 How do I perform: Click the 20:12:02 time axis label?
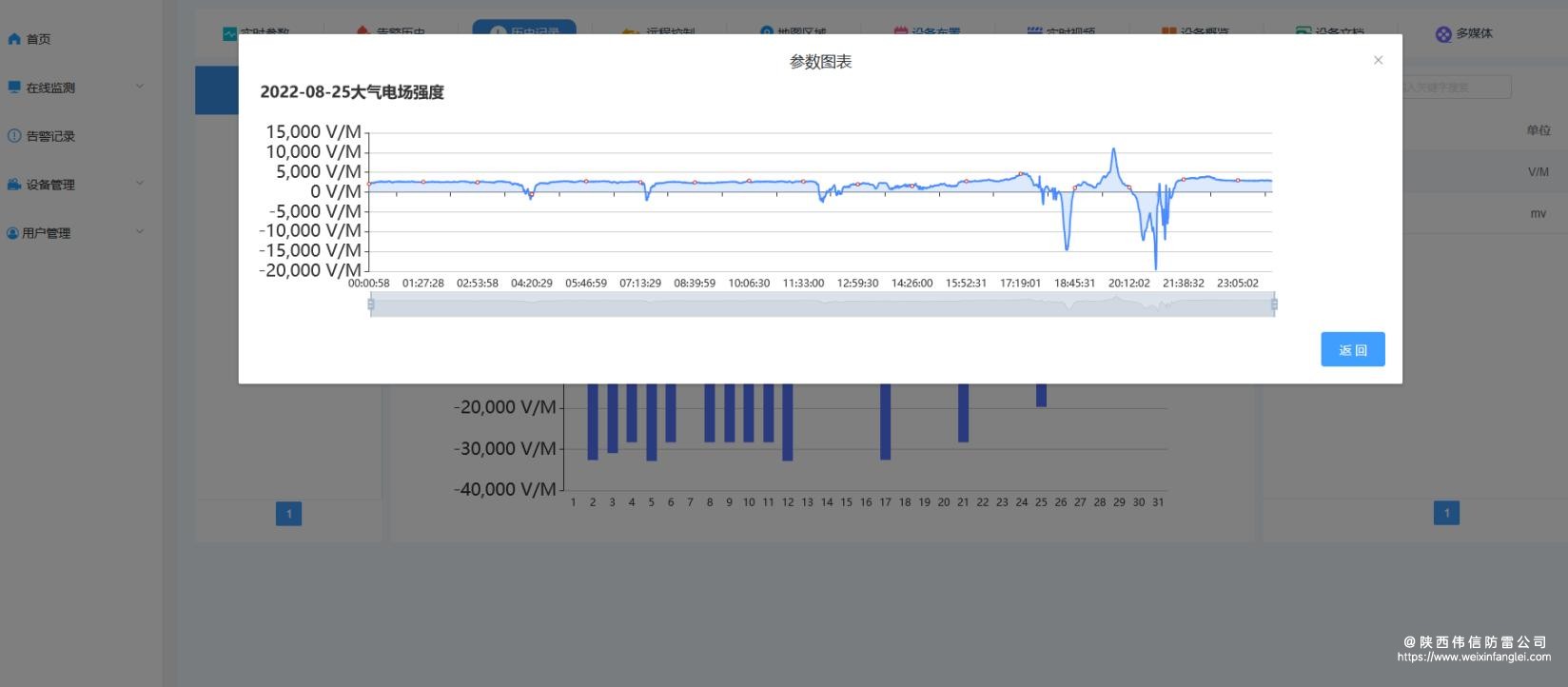(1128, 284)
